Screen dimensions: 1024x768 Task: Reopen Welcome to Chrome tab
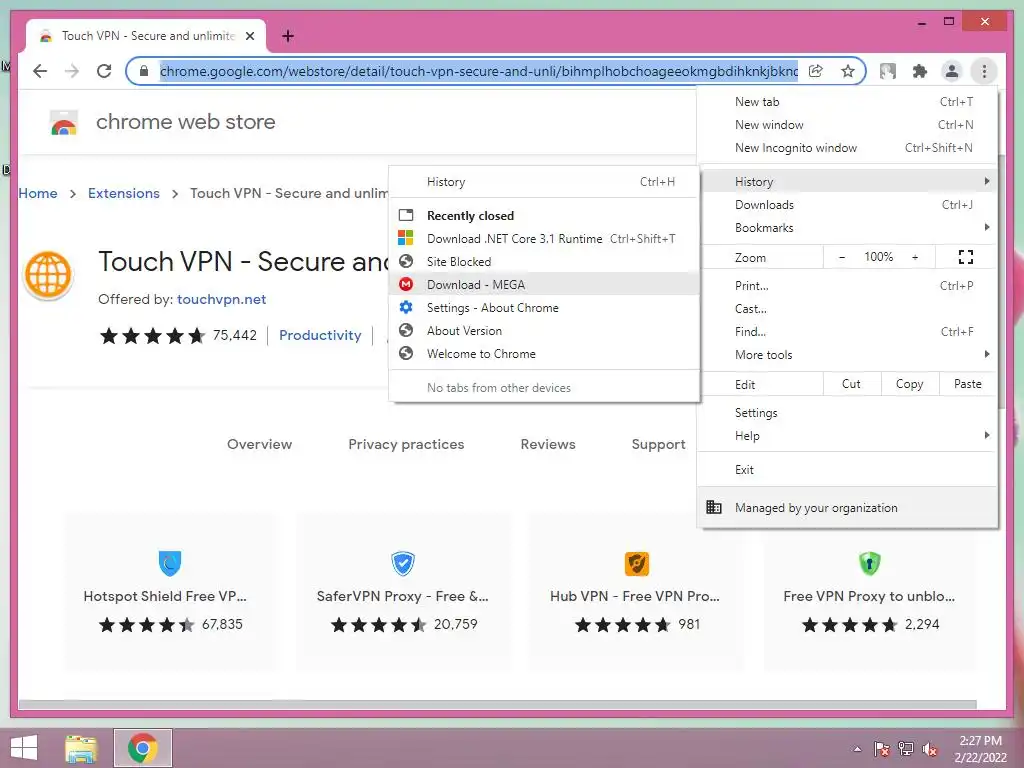544,353
